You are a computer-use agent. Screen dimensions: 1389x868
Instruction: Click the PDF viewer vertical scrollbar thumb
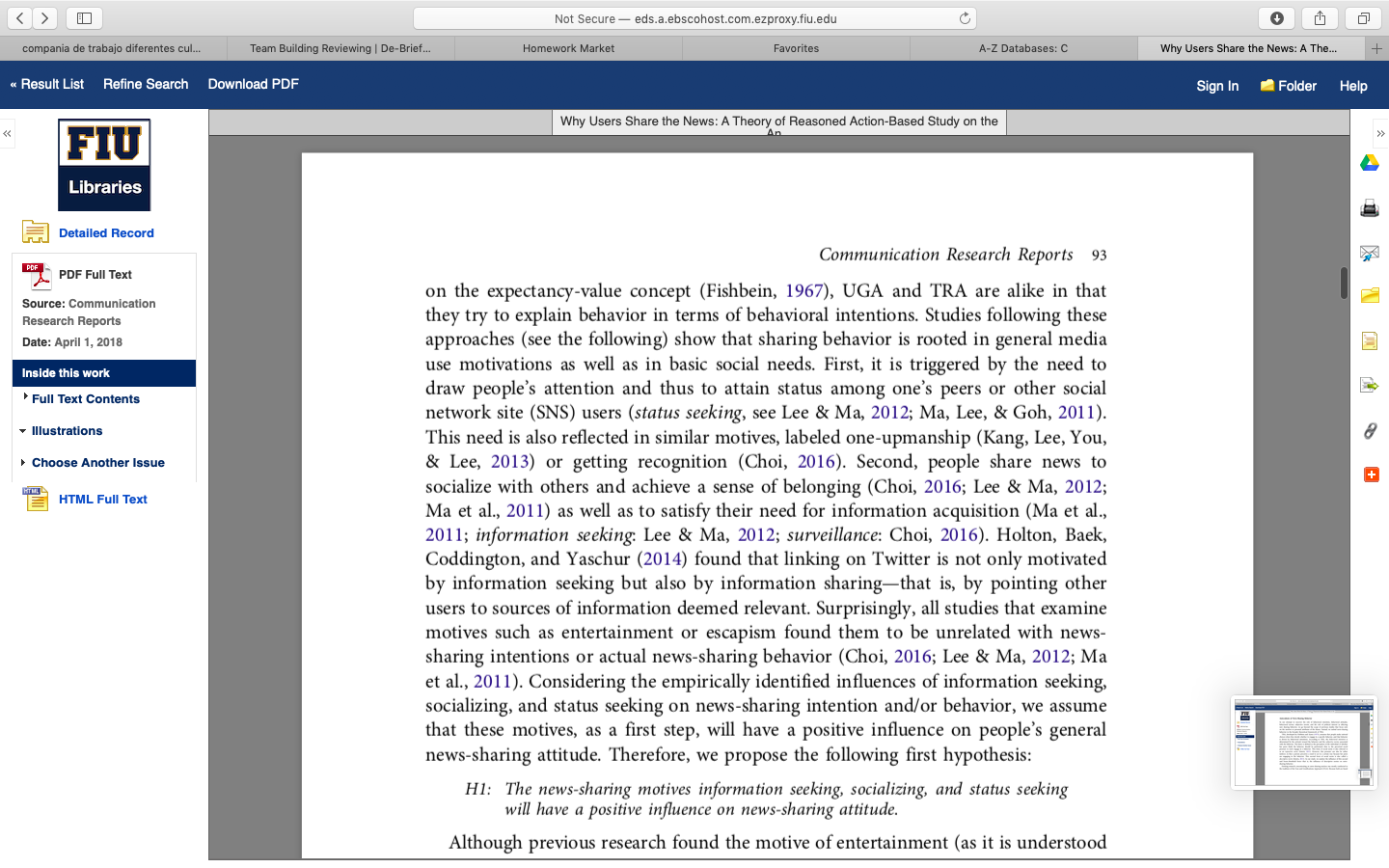point(1344,283)
